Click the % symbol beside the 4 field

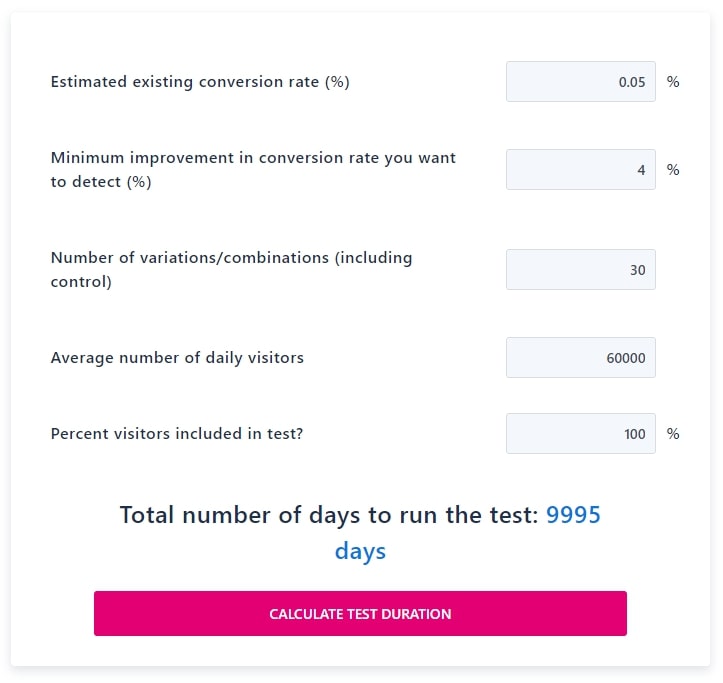point(673,170)
